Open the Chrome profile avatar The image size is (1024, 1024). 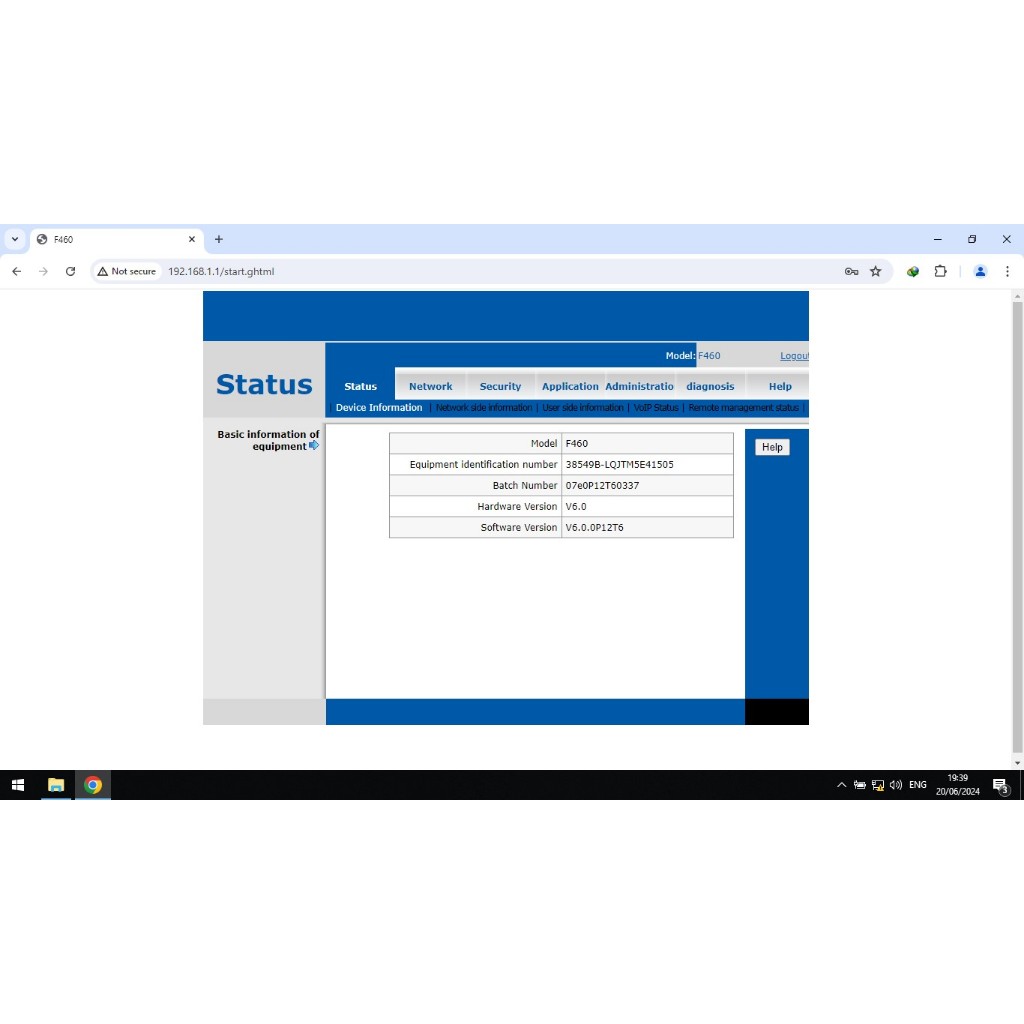[x=980, y=272]
